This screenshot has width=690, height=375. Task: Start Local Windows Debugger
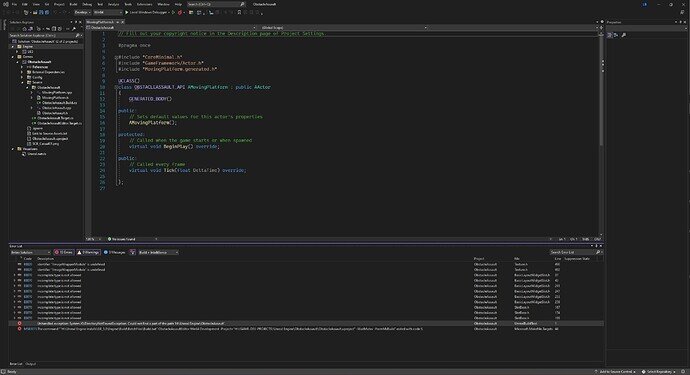tap(147, 12)
